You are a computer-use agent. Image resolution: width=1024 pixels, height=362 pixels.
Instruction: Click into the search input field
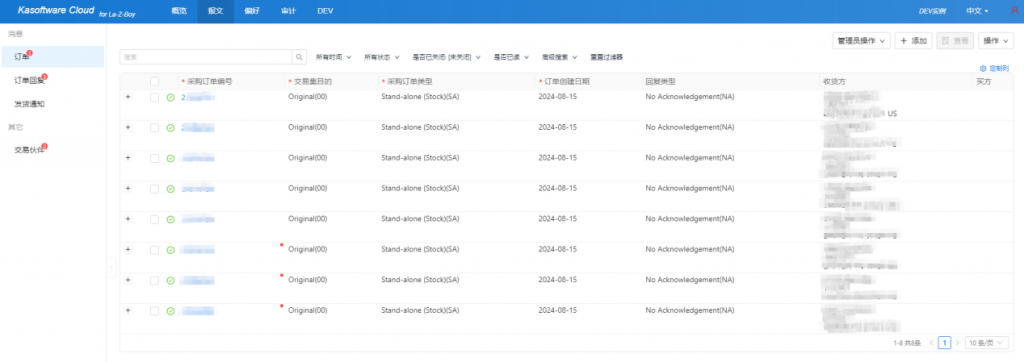[x=206, y=58]
